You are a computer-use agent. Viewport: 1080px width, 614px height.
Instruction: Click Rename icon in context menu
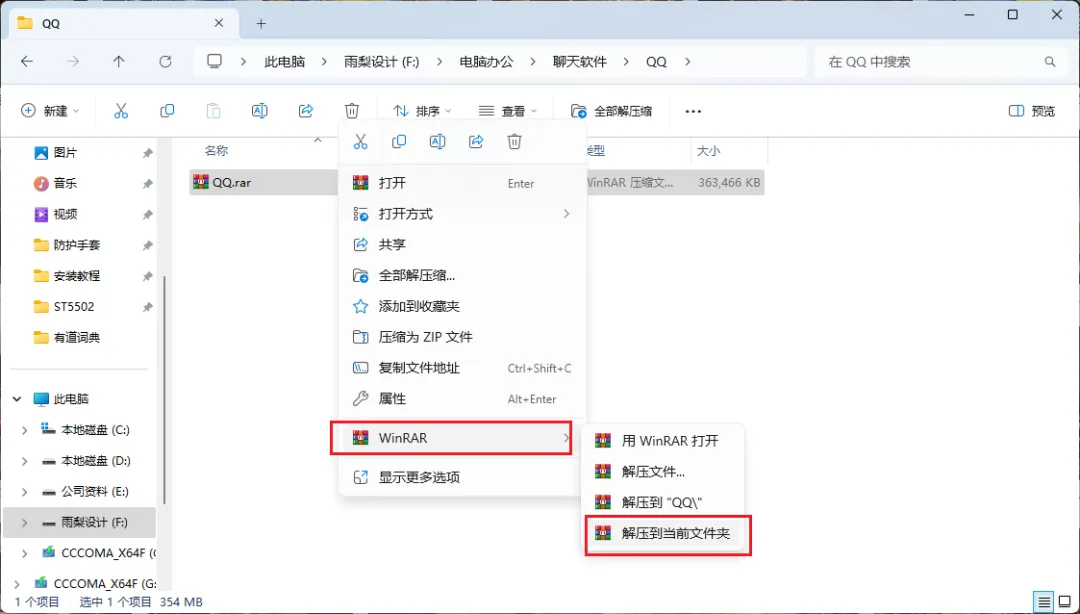tap(437, 141)
